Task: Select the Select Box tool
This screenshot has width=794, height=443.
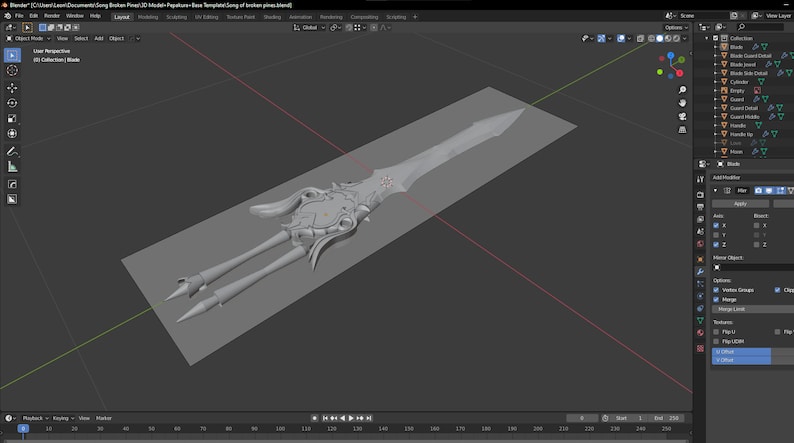Action: point(12,55)
